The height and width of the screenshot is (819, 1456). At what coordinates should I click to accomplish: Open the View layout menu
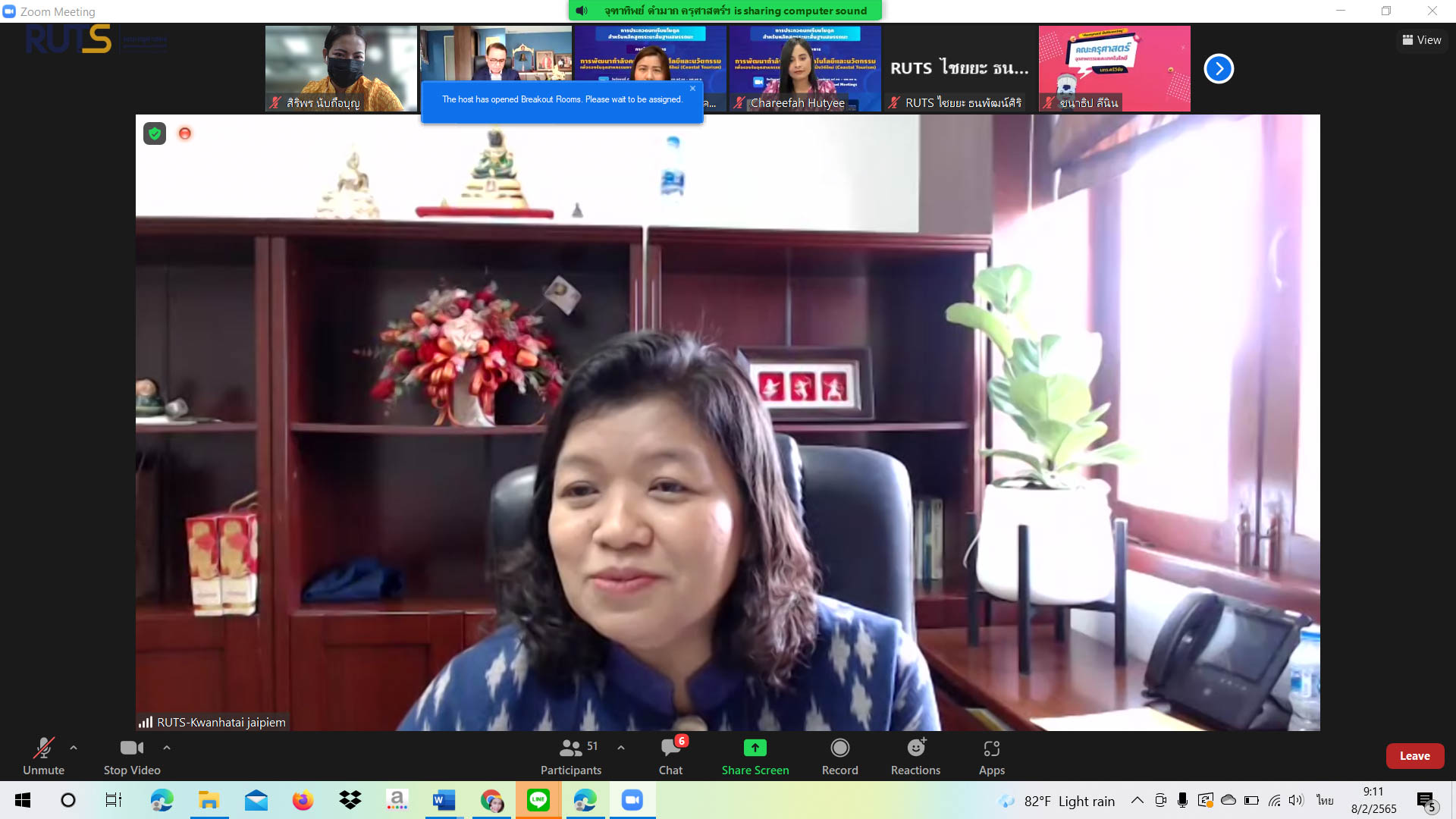coord(1422,40)
